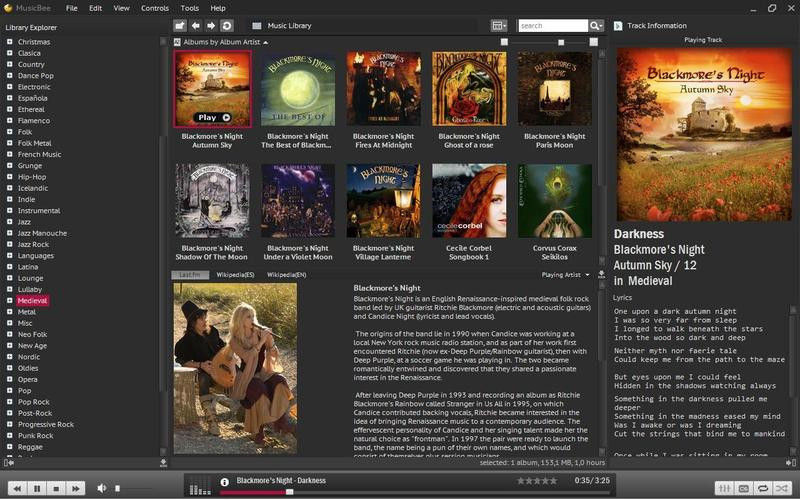Expand the Folk Metal genre node

click(9, 143)
